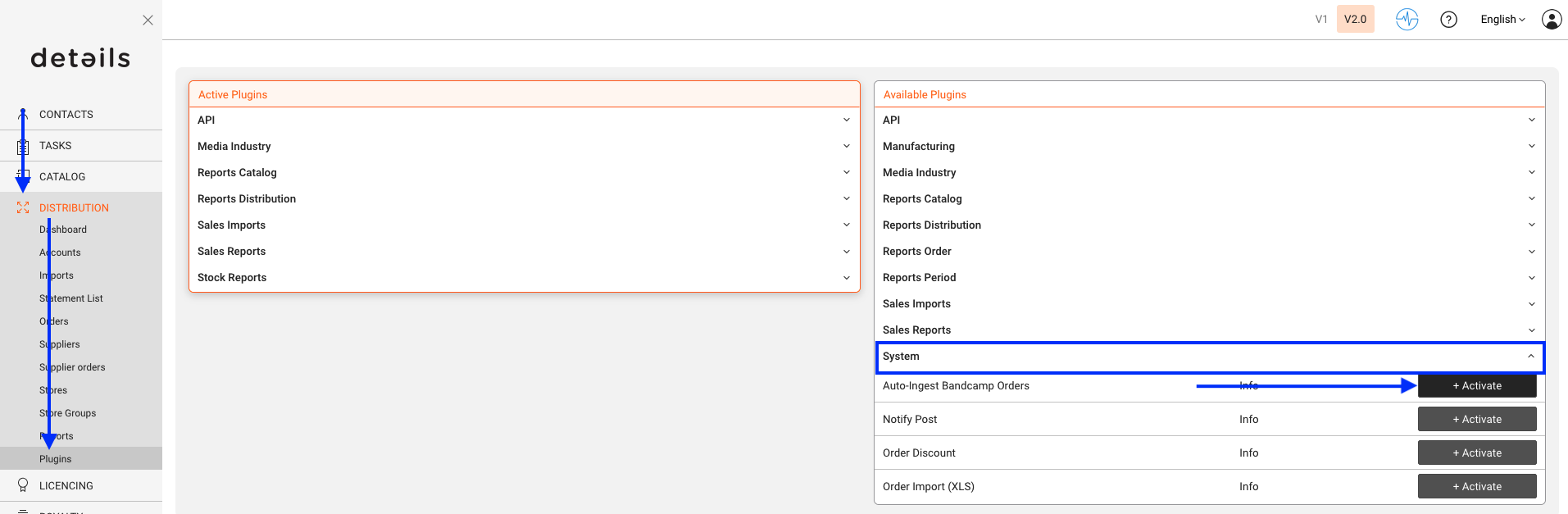
Task: Click Info link for Notify Post
Action: pyautogui.click(x=1248, y=419)
